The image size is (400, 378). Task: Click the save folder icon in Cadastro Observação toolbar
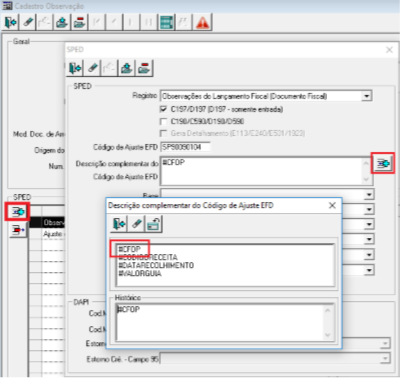click(62, 23)
